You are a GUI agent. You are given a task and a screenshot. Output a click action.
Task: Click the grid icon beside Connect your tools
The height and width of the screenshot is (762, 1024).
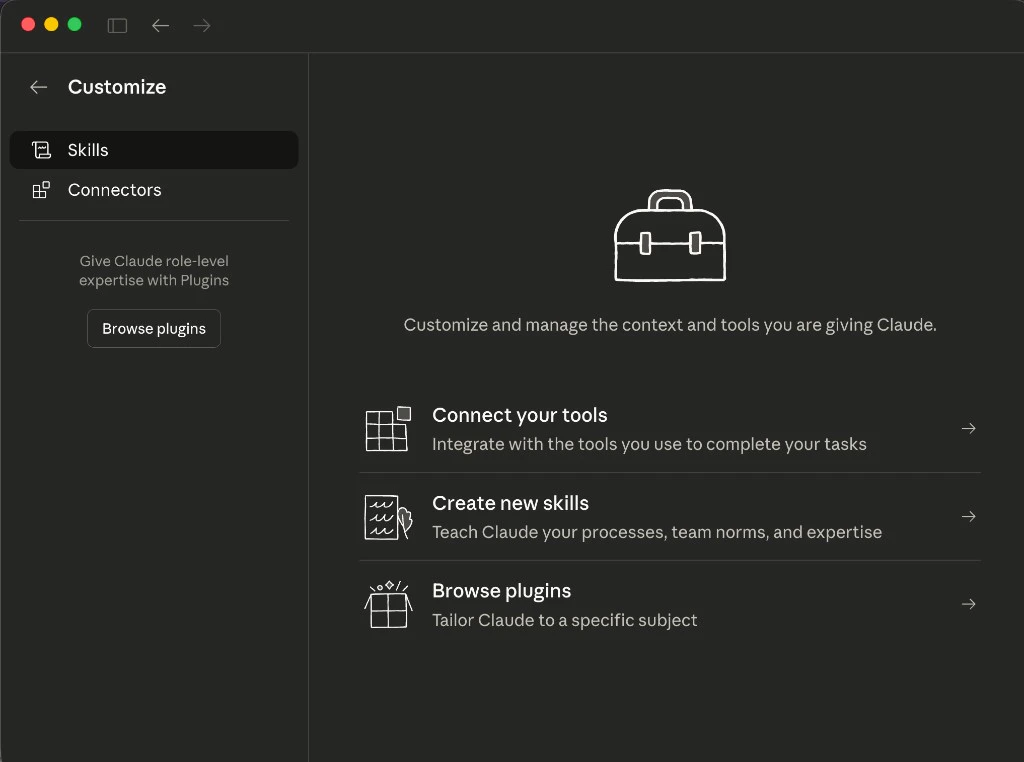[x=388, y=428]
